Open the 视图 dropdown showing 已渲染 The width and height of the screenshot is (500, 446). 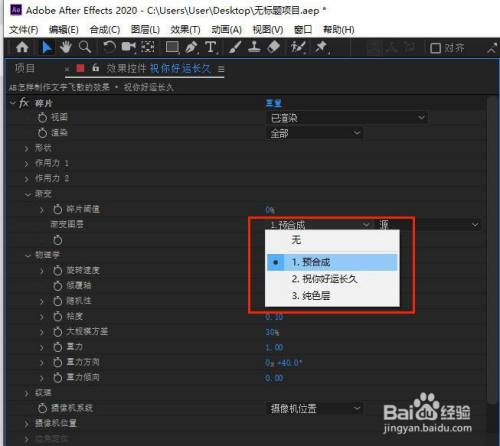pyautogui.click(x=347, y=118)
